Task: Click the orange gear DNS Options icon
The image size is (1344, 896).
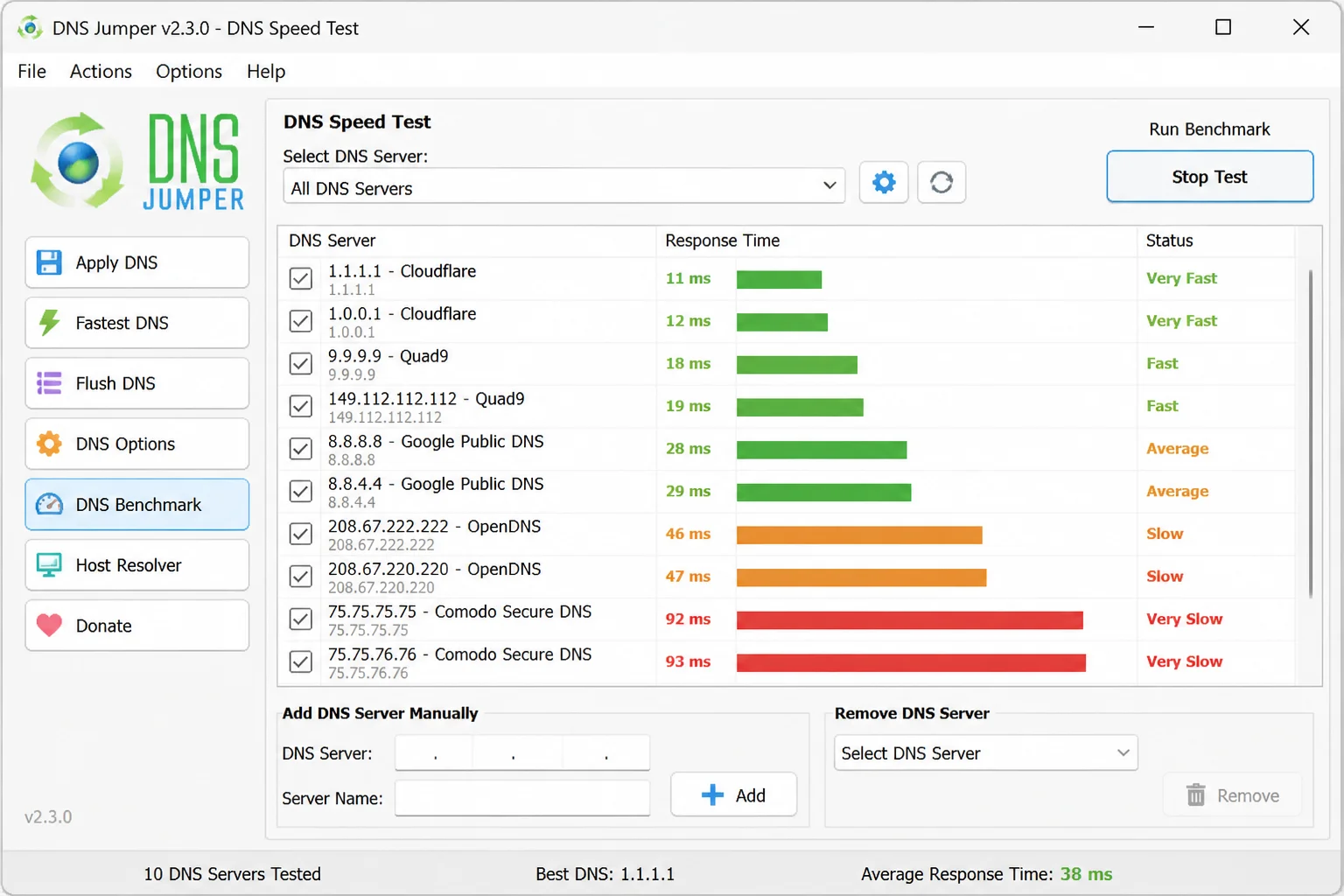Action: [x=49, y=444]
